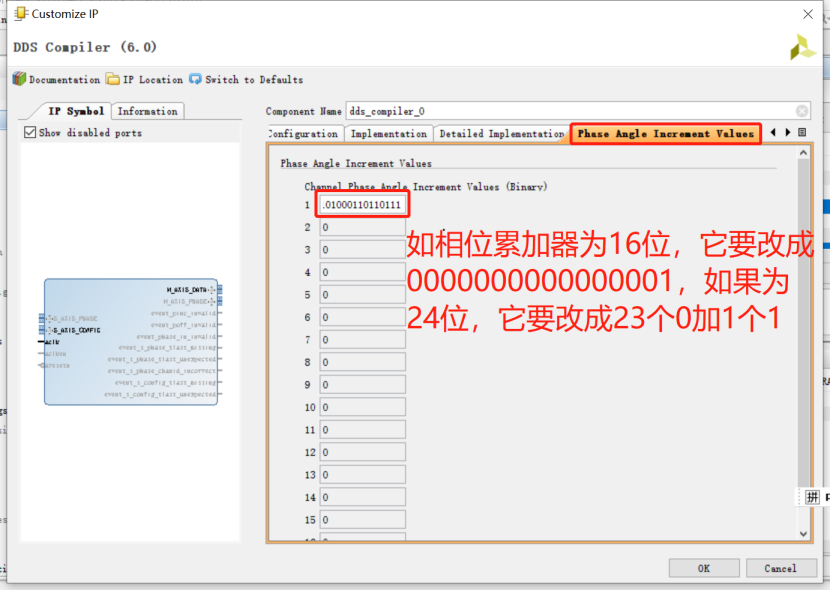830x590 pixels.
Task: Select the Phase Angle Increment Values tab
Action: click(665, 134)
